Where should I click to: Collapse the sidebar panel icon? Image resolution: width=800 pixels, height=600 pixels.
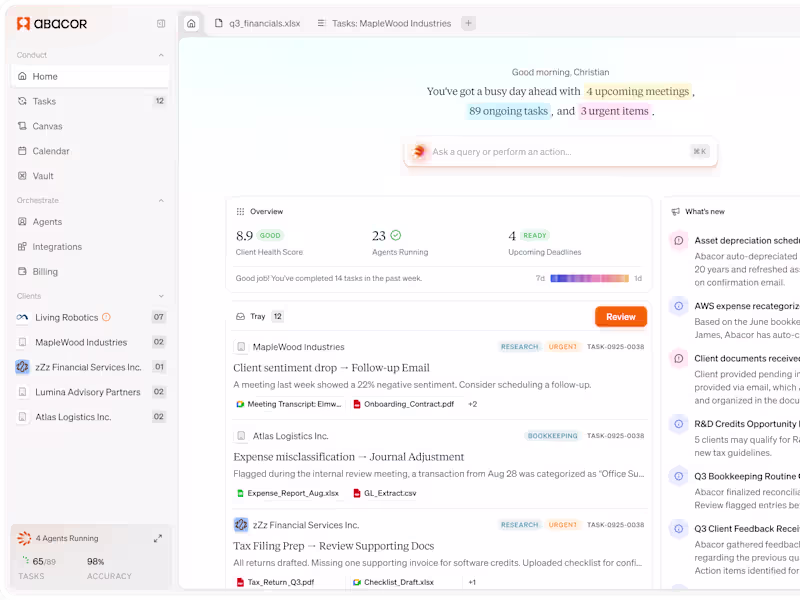pyautogui.click(x=161, y=23)
